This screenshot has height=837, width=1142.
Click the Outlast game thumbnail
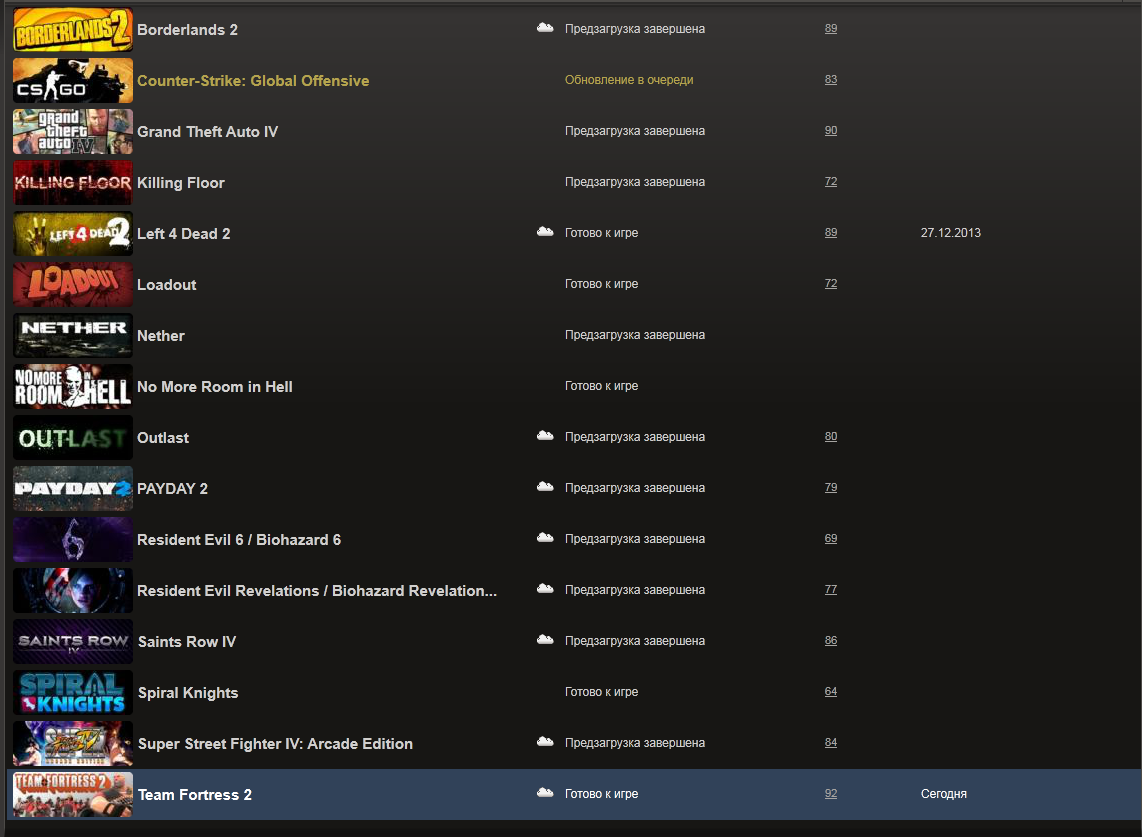[72, 438]
